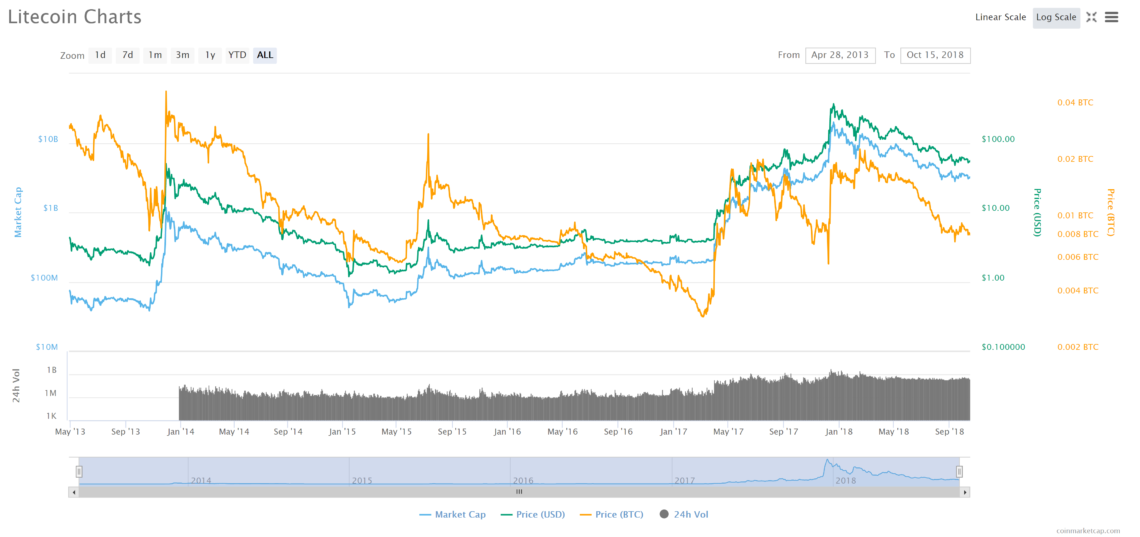Edit the From date field
This screenshot has height=537, width=1140.
[x=840, y=55]
